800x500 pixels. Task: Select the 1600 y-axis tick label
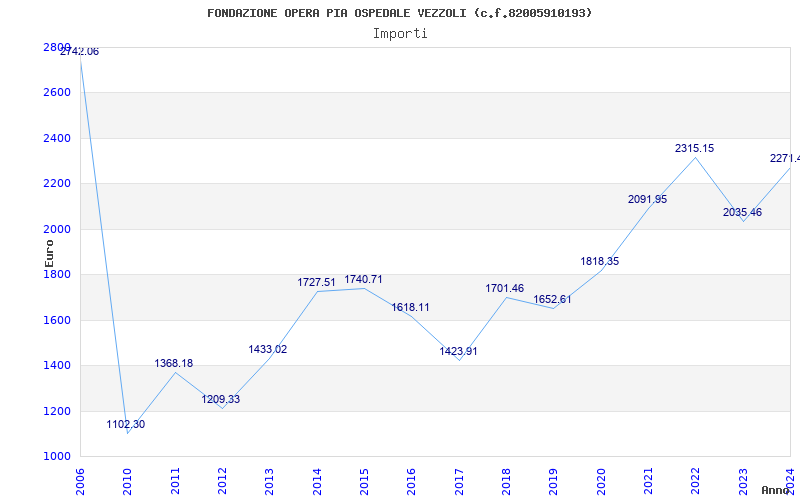click(x=57, y=320)
